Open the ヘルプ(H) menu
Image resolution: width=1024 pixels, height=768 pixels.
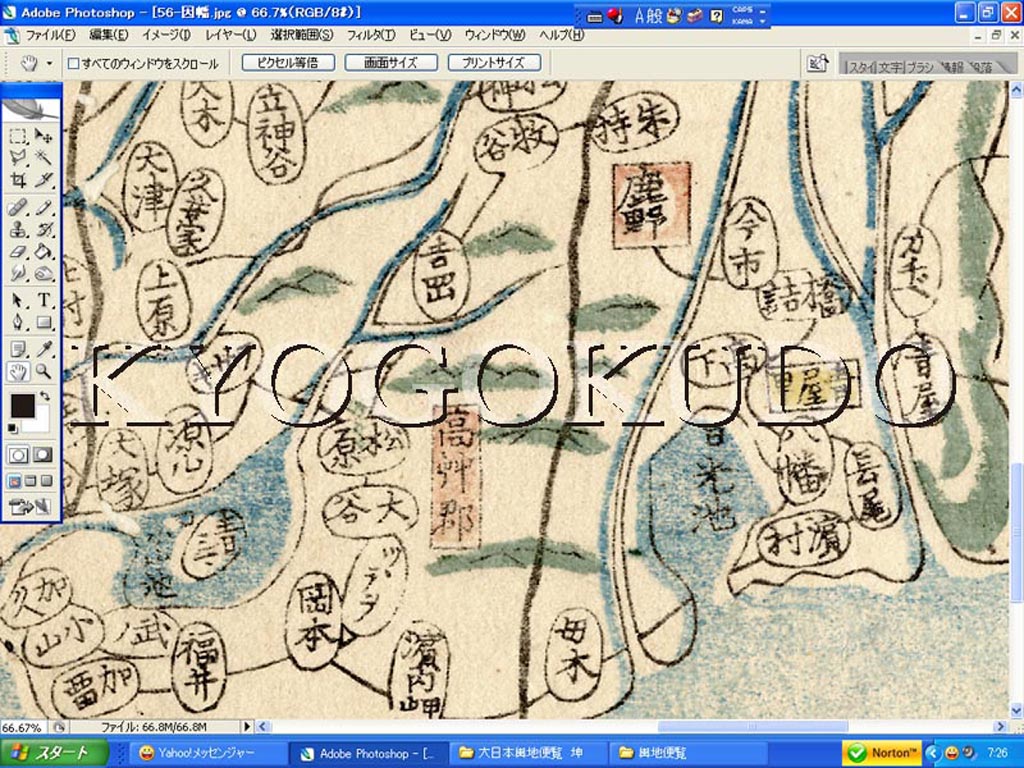pyautogui.click(x=562, y=35)
